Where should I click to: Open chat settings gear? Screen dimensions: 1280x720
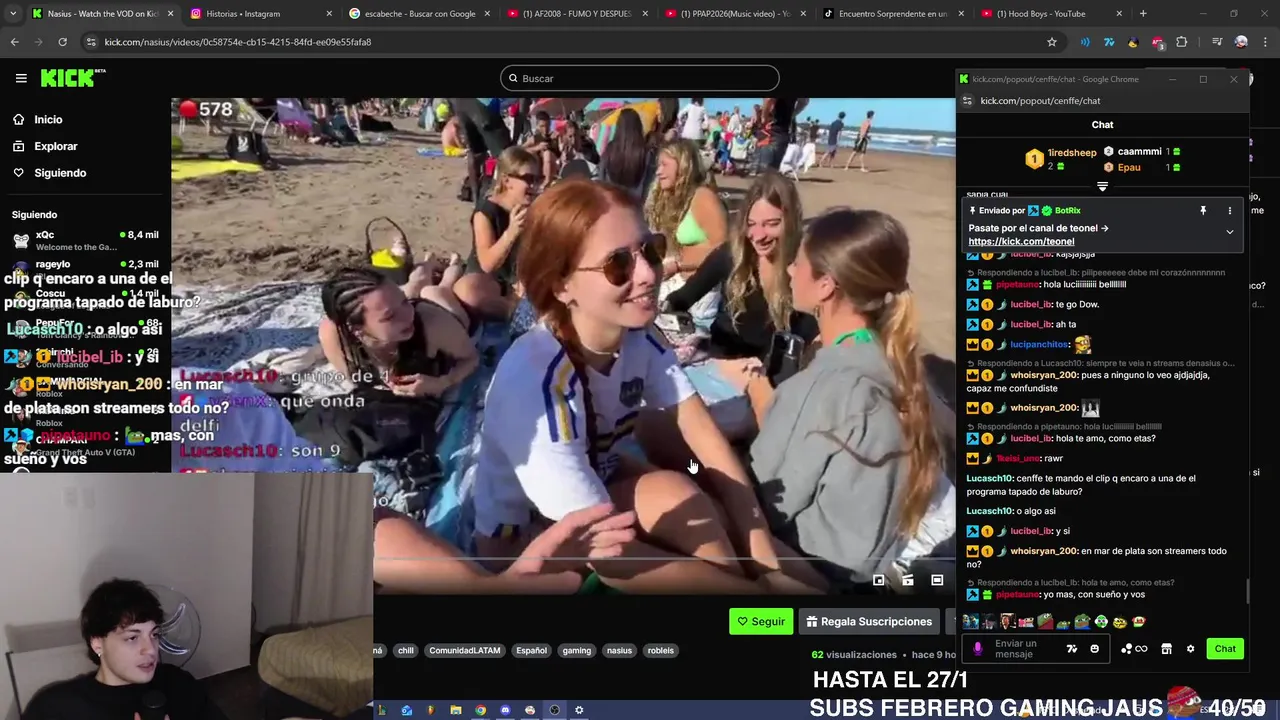point(1190,649)
